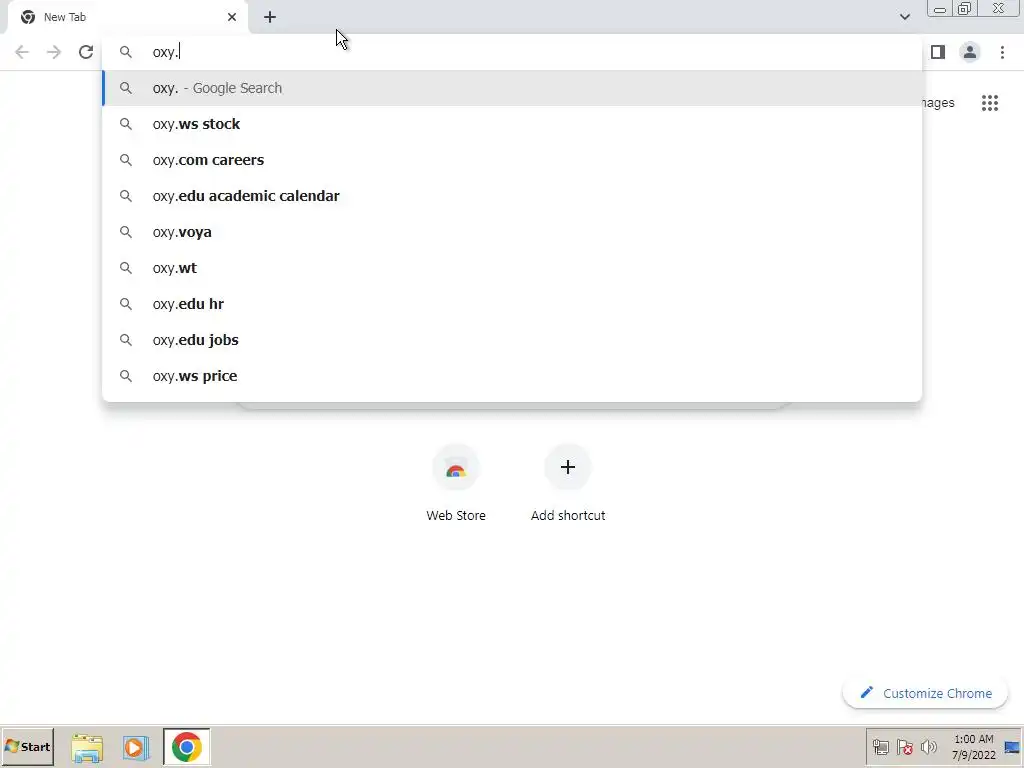Viewport: 1024px width, 768px height.
Task: Close the New Tab tab
Action: [x=232, y=17]
